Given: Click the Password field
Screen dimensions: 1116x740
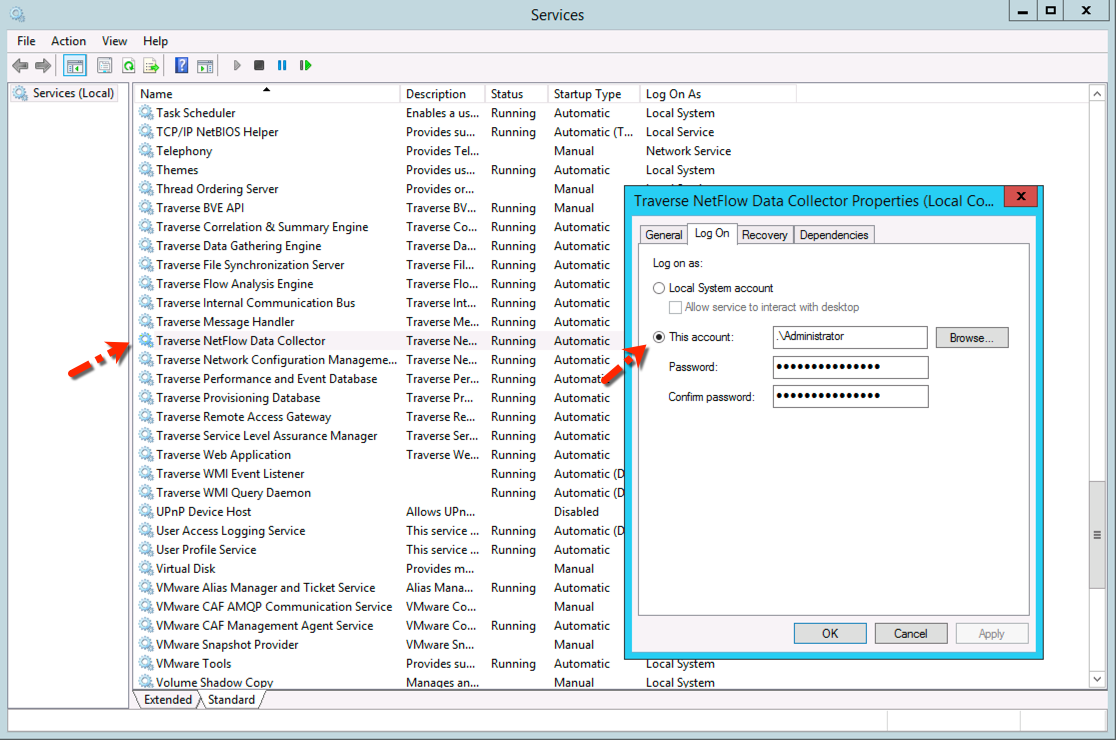Looking at the screenshot, I should pyautogui.click(x=850, y=367).
